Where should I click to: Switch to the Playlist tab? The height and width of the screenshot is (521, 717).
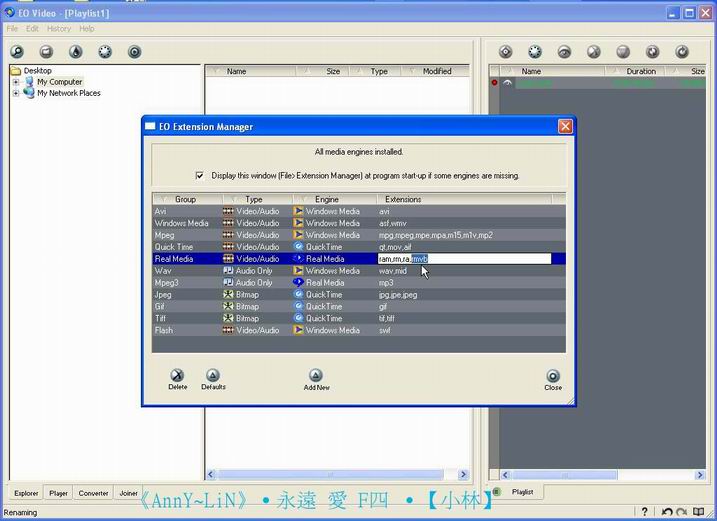coord(522,492)
